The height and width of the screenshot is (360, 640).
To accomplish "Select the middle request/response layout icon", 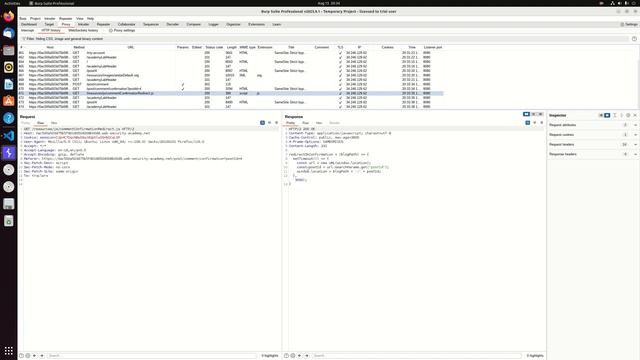I will pyautogui.click(x=533, y=114).
